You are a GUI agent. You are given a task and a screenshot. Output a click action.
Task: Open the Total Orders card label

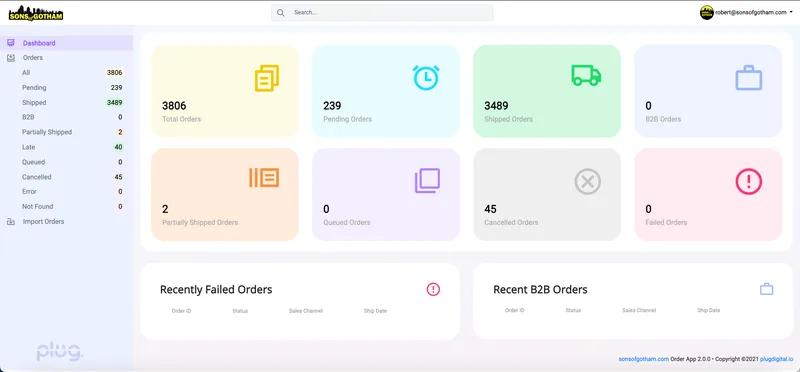pyautogui.click(x=182, y=119)
